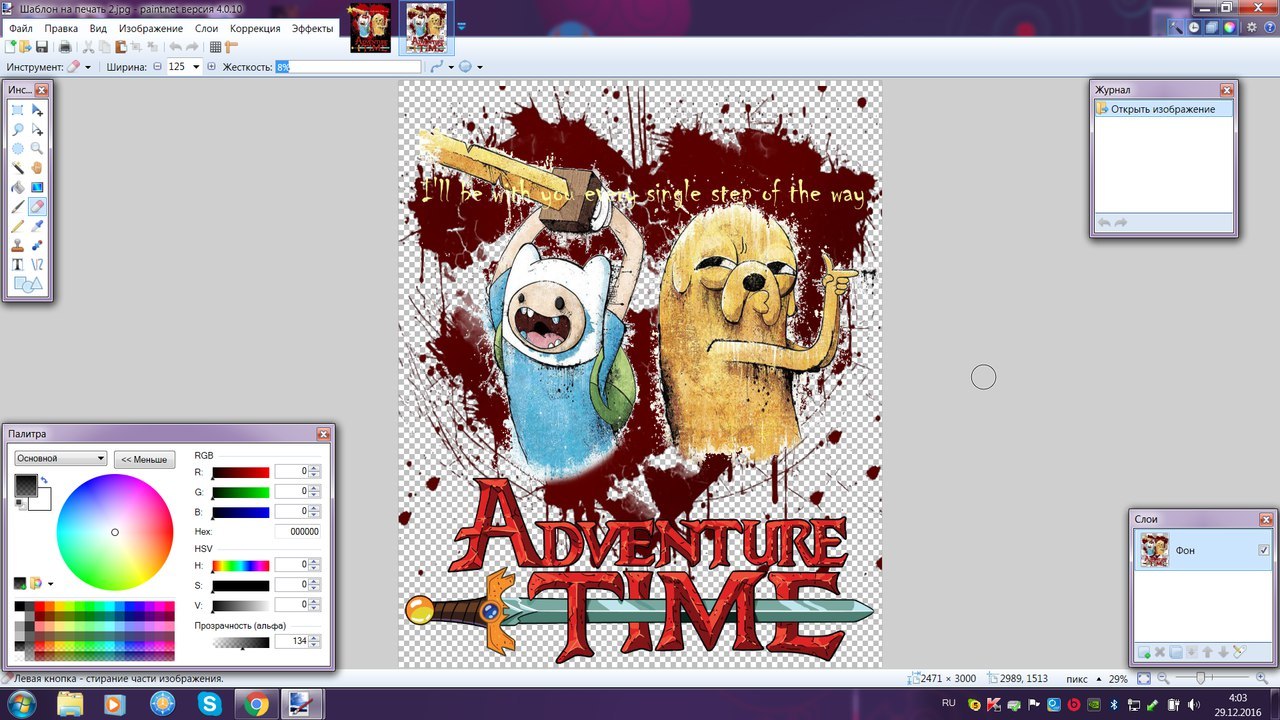This screenshot has height=720, width=1280.
Task: Select the Paintbrush tool
Action: click(18, 207)
